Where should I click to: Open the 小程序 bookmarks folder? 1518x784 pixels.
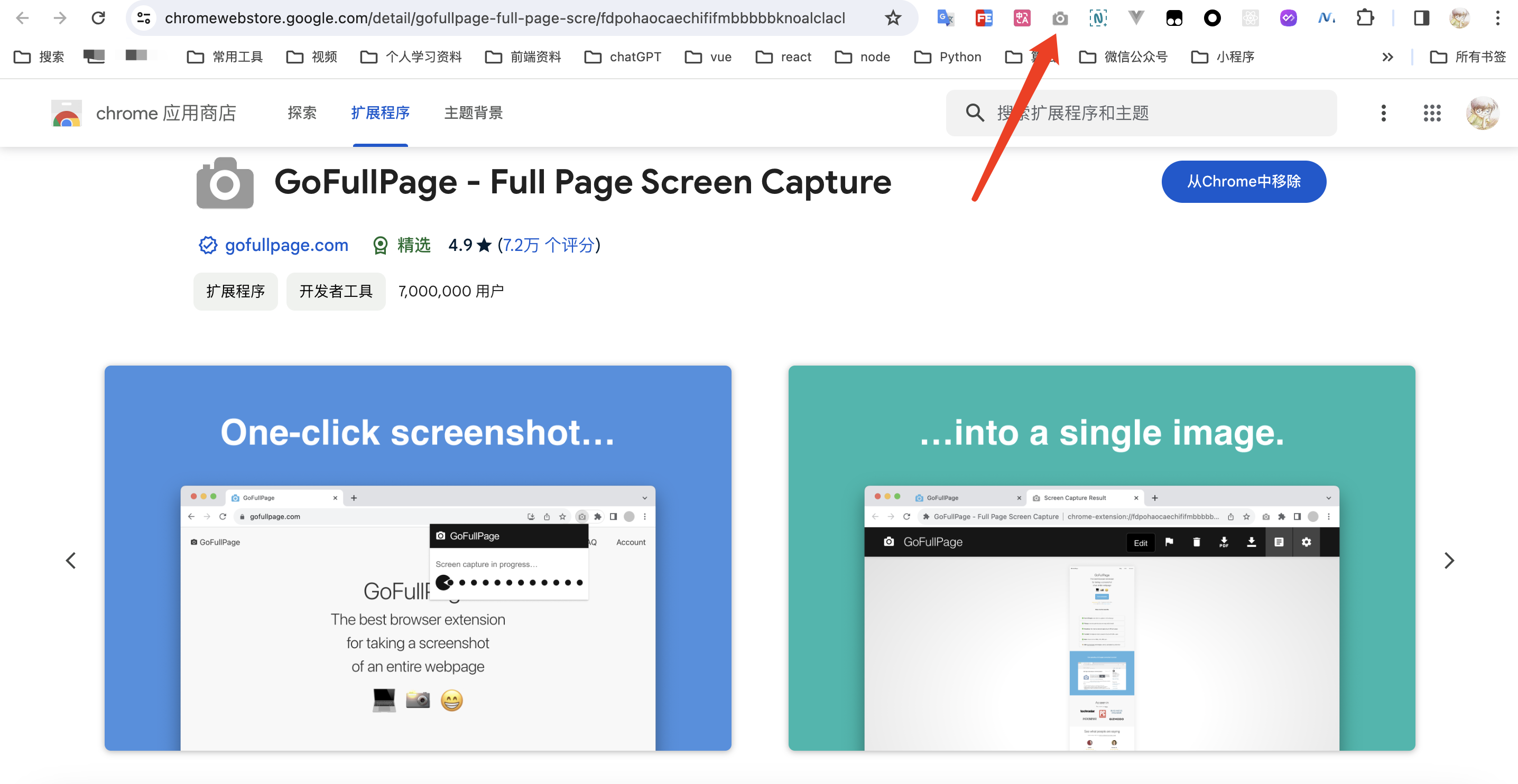[1223, 57]
